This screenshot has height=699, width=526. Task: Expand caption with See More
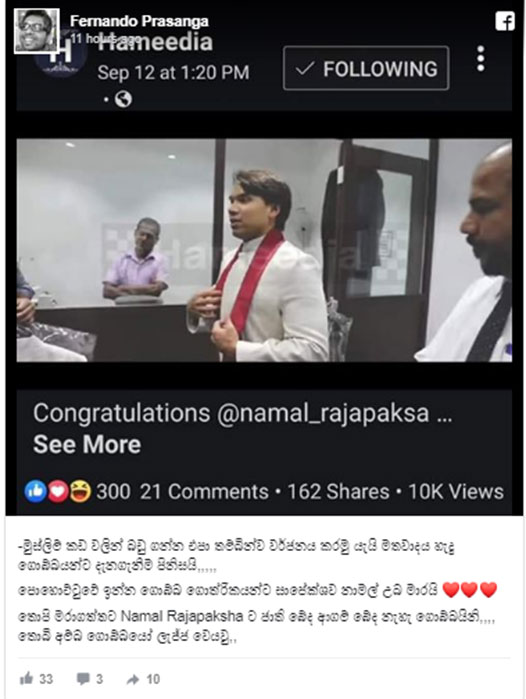[x=87, y=444]
